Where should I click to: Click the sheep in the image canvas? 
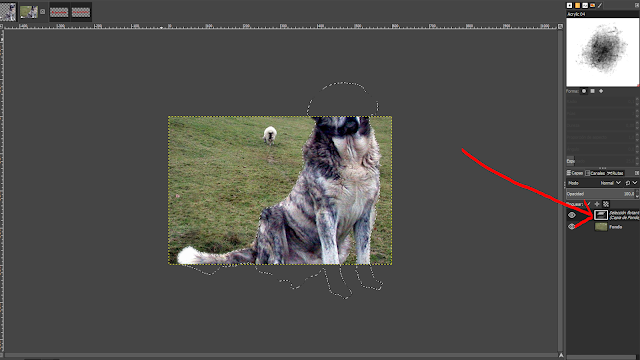[x=270, y=135]
